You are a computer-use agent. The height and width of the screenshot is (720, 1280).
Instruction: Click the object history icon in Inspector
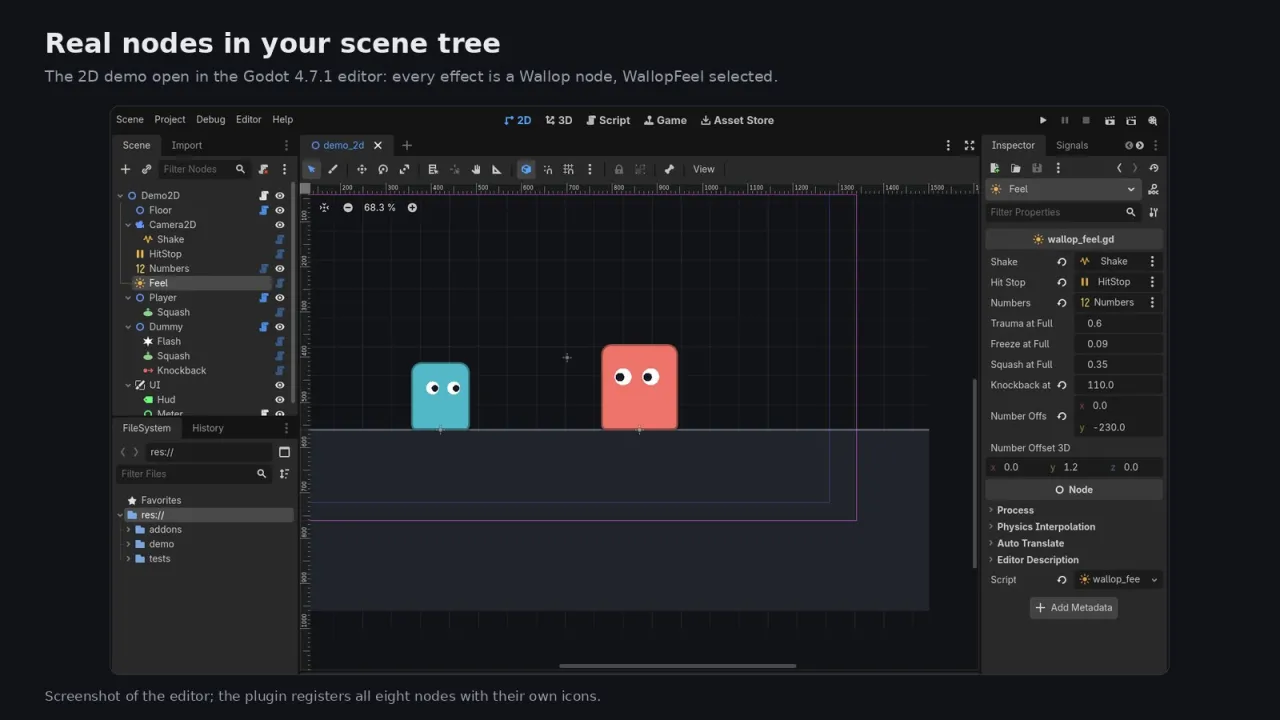click(x=1154, y=169)
